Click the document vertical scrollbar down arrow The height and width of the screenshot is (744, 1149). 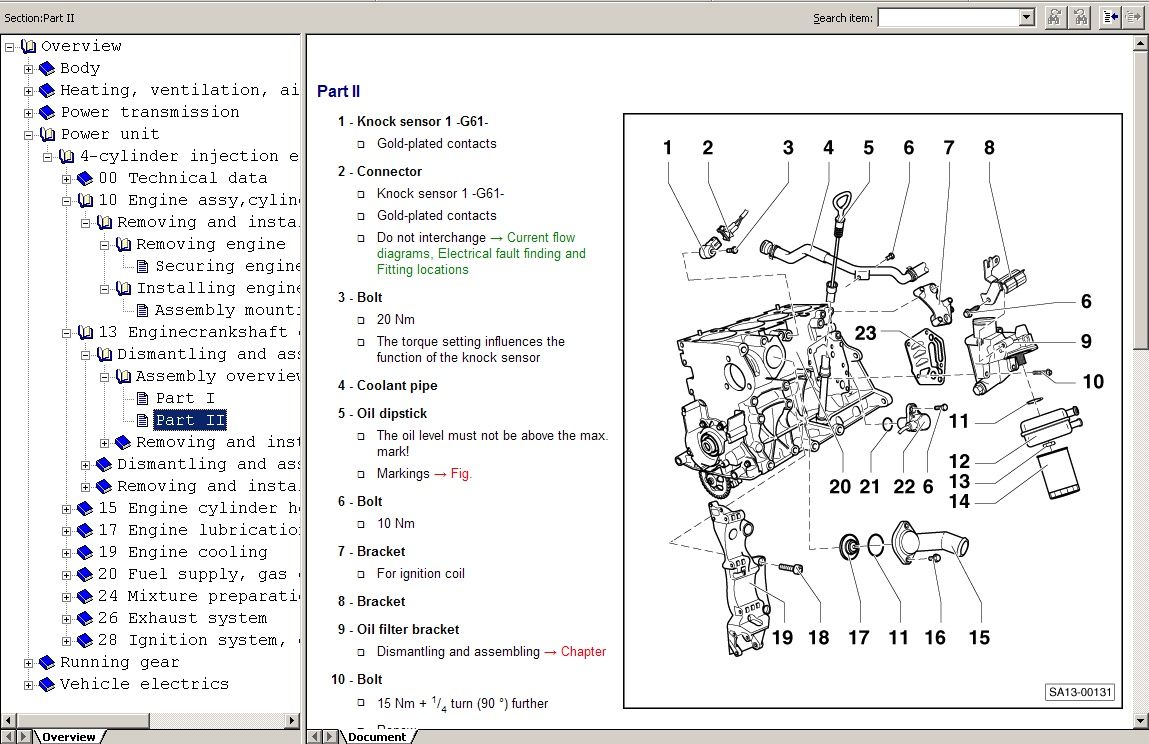point(1141,721)
